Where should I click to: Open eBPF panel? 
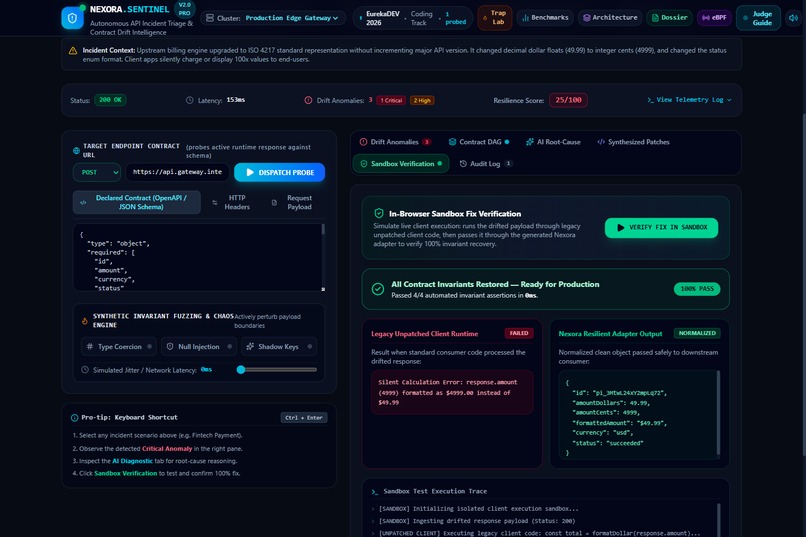click(714, 17)
